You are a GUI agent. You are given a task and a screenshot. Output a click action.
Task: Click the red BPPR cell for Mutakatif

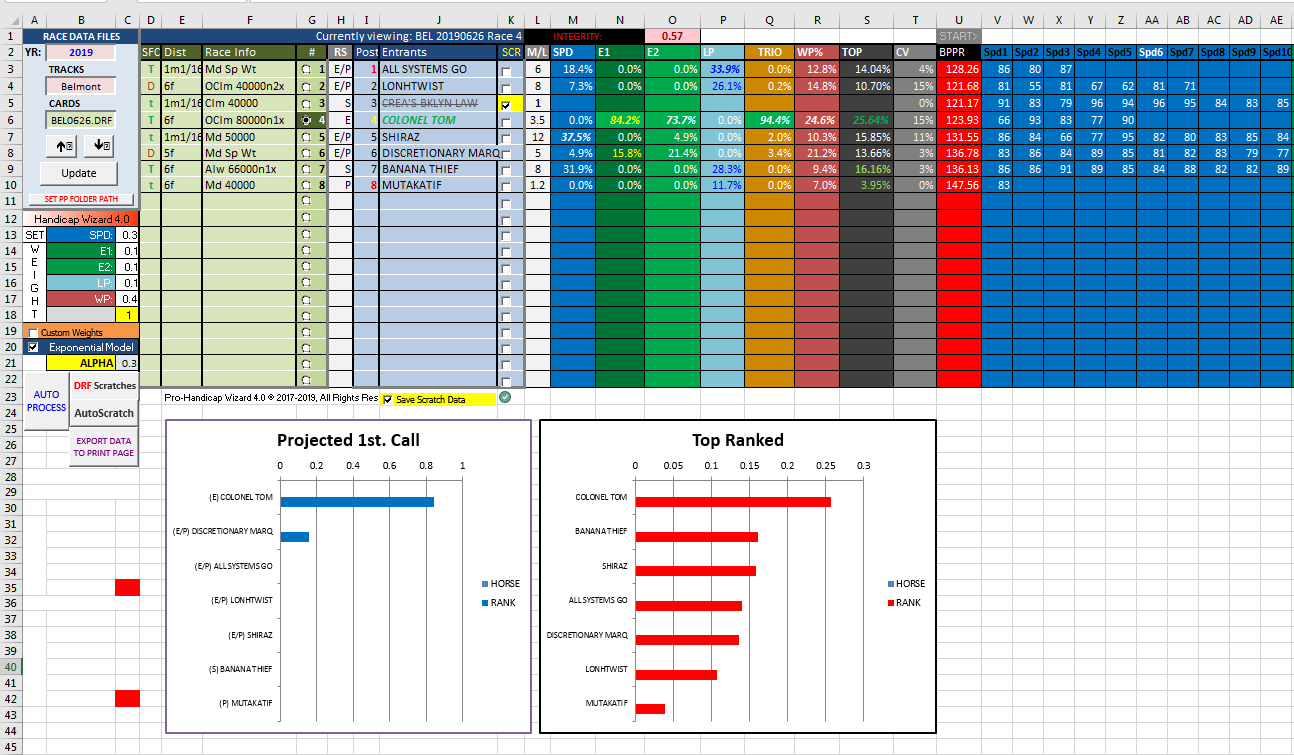959,186
